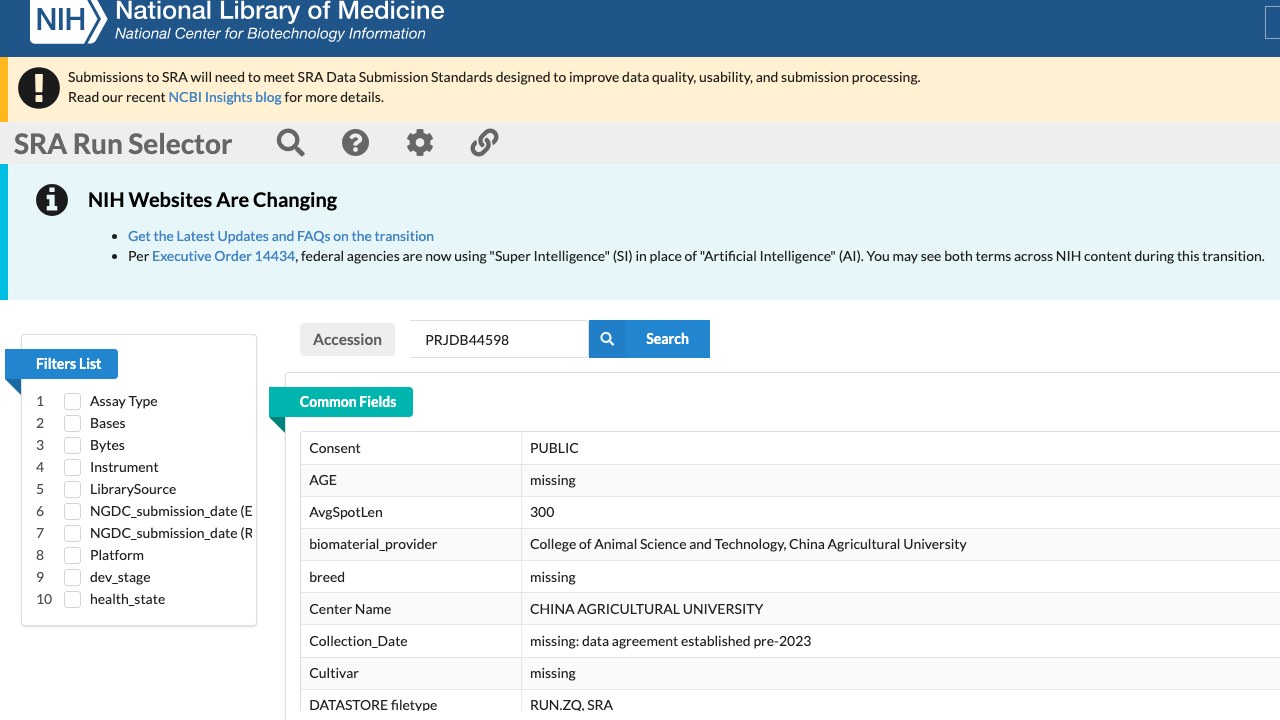Open the settings gear icon
Screen dimensions: 1280x720
click(x=420, y=143)
